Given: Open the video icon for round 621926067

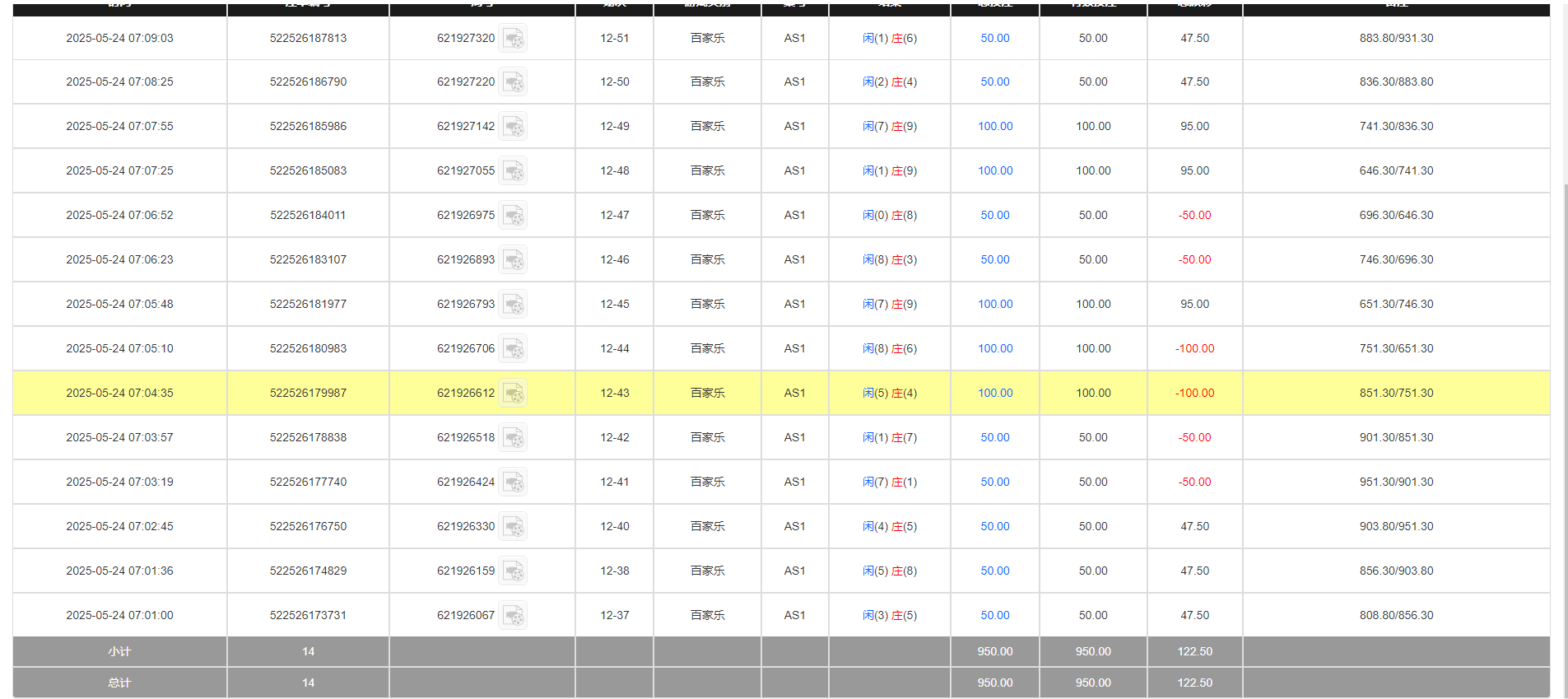Looking at the screenshot, I should pos(513,616).
